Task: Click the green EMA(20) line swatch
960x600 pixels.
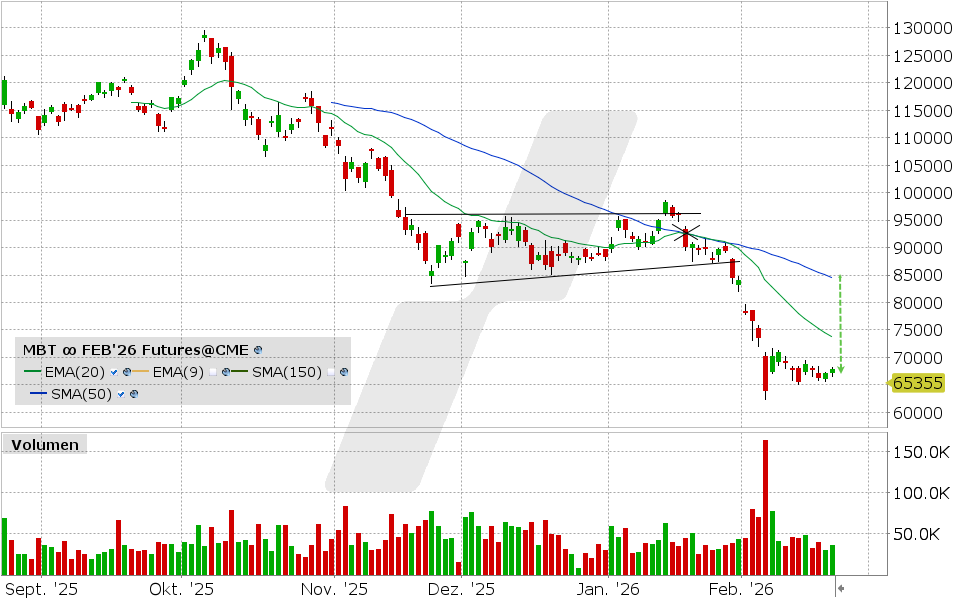Action: pyautogui.click(x=31, y=372)
